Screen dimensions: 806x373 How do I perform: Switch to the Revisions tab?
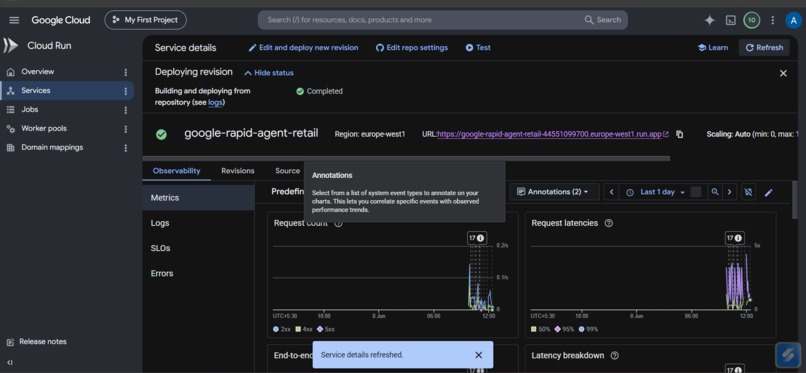(237, 171)
